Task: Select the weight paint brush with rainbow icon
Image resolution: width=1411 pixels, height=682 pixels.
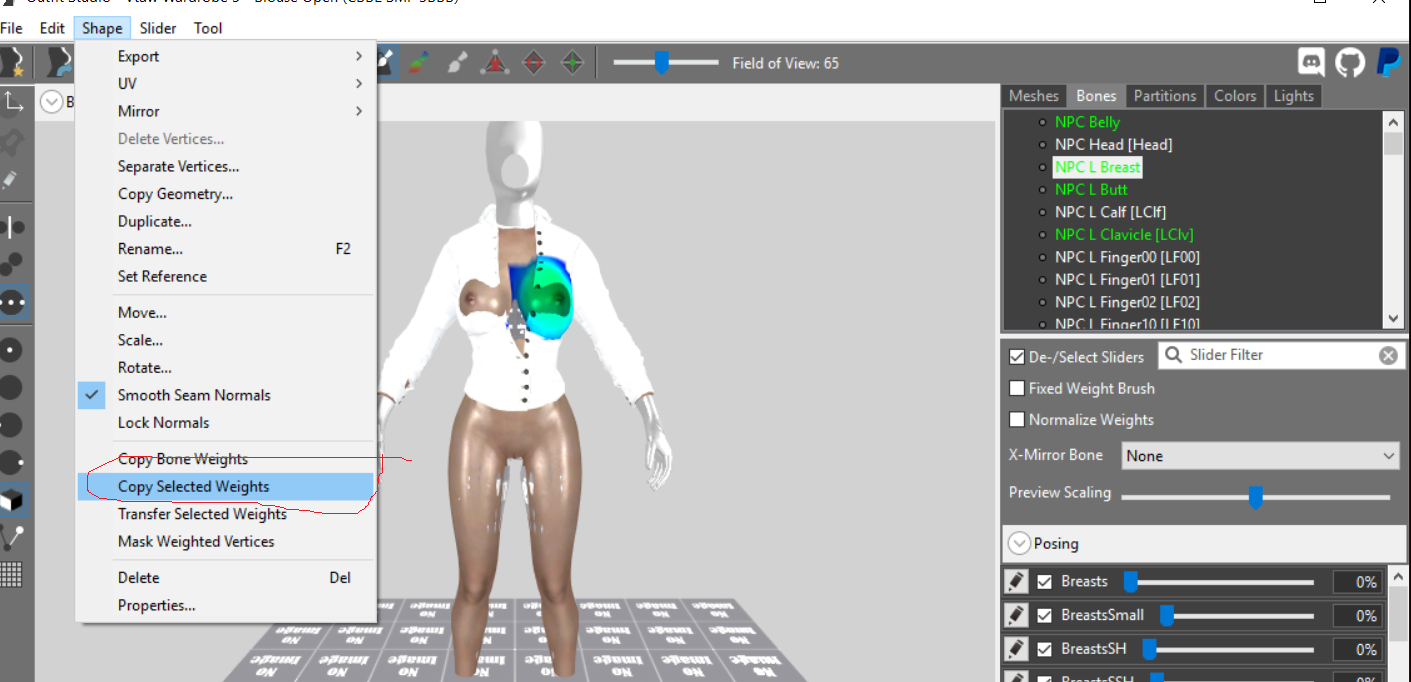Action: [419, 63]
